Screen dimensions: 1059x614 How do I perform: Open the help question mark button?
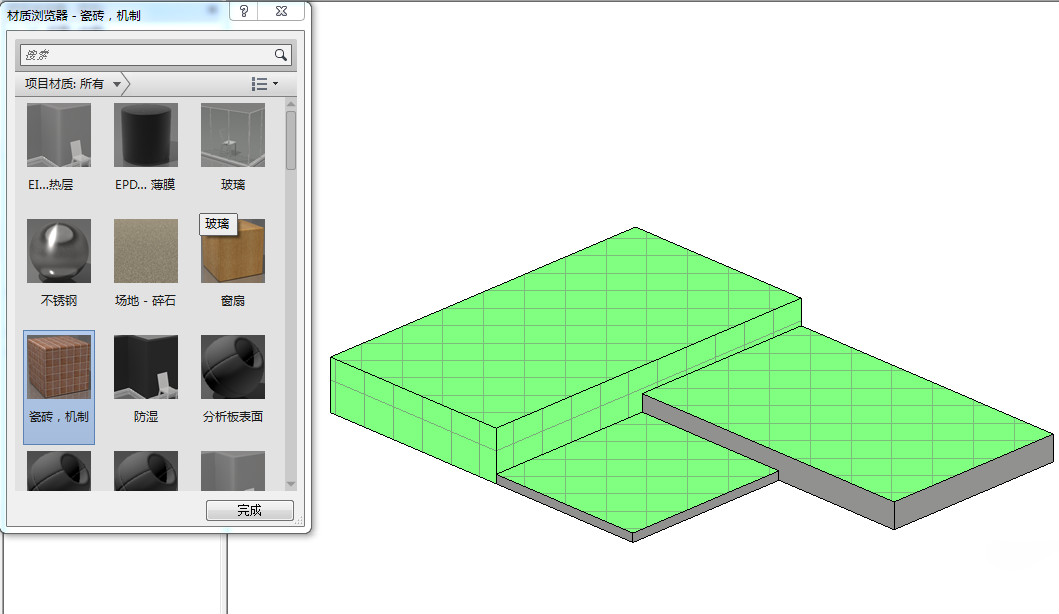coord(245,11)
